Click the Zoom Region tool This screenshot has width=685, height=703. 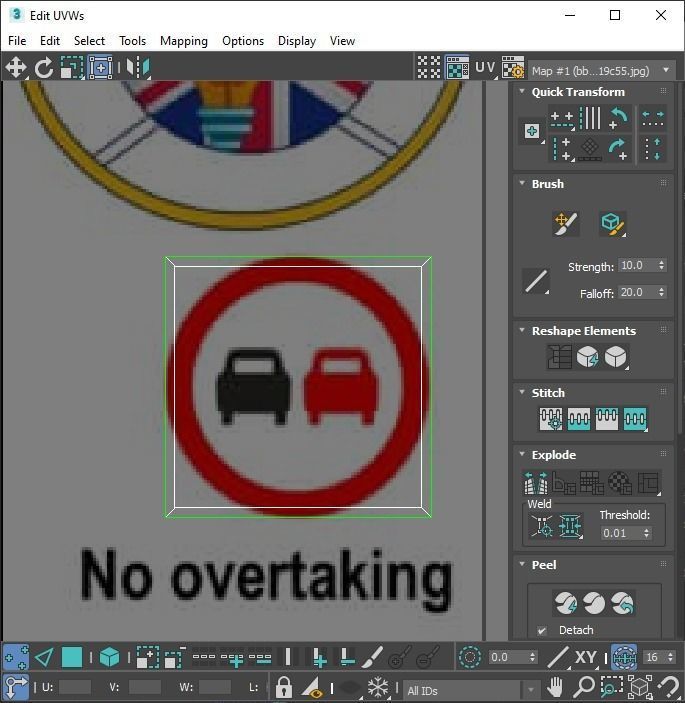[x=612, y=687]
